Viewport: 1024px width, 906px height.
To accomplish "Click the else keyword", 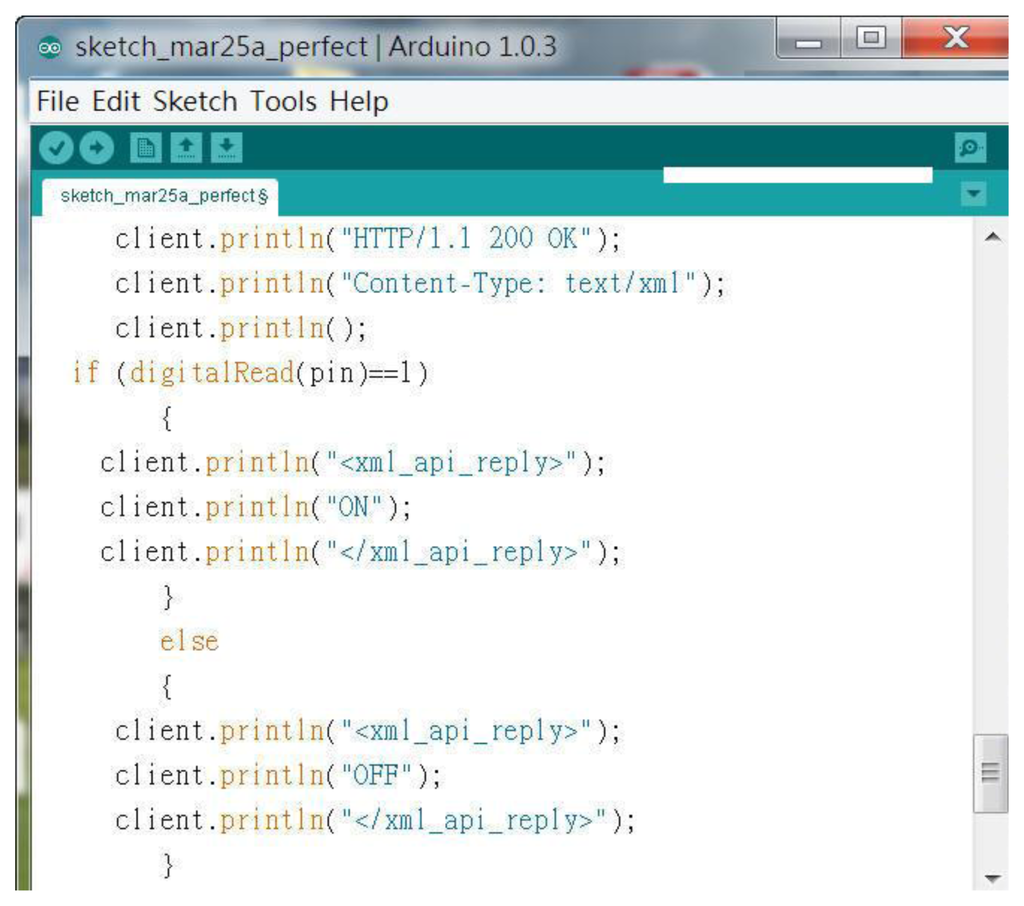I will [x=189, y=641].
